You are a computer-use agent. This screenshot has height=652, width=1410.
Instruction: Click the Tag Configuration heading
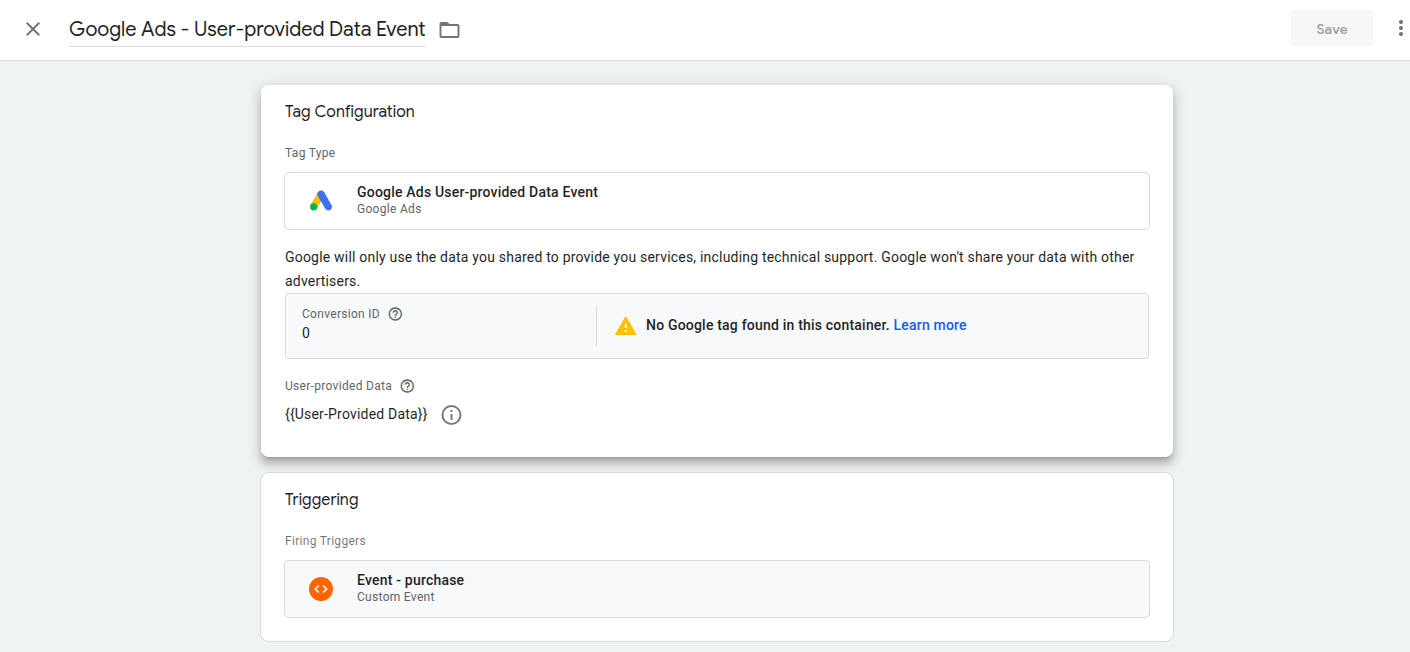click(350, 112)
